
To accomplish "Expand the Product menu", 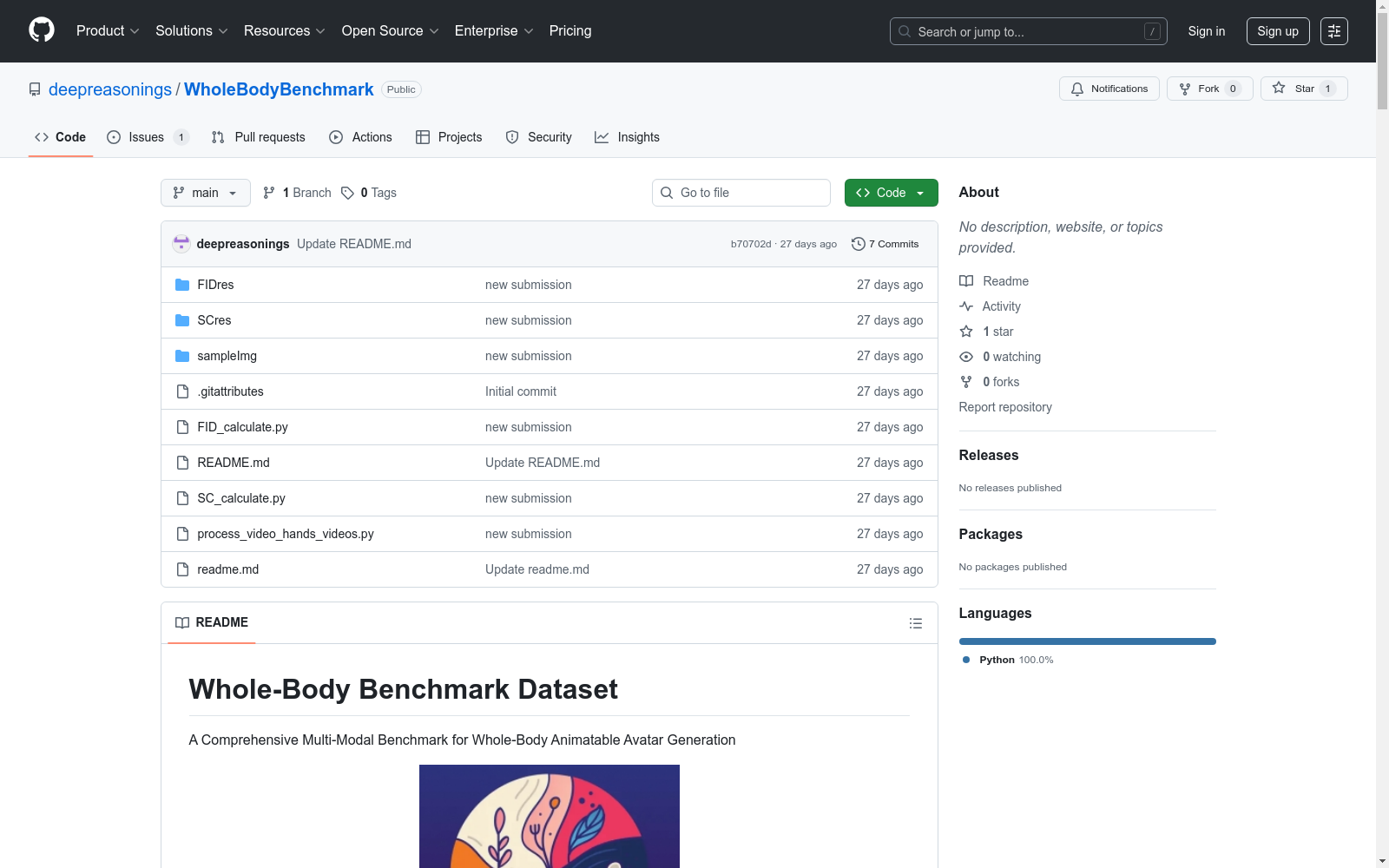I will 108,31.
